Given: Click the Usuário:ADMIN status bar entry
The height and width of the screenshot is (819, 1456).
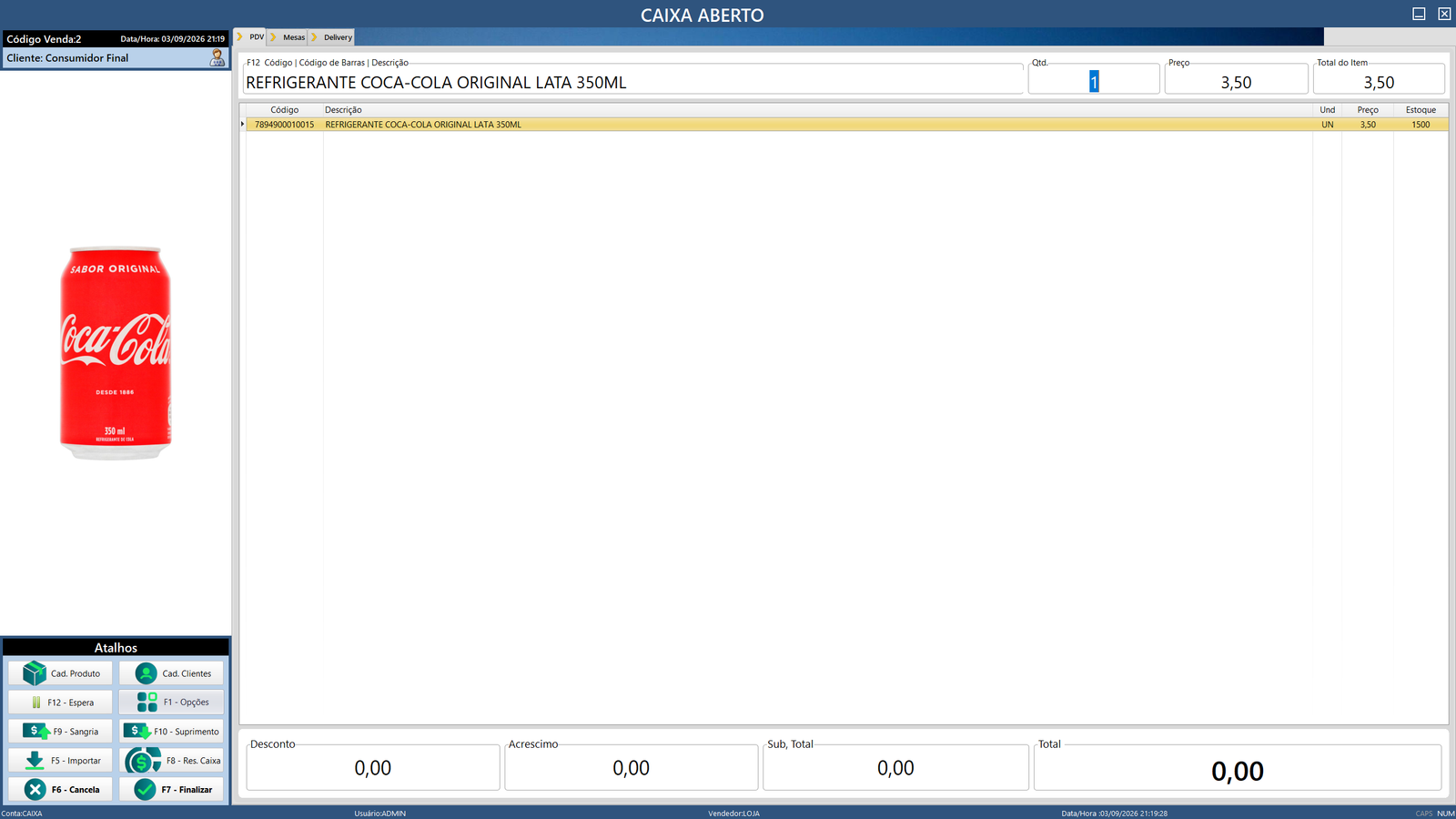Looking at the screenshot, I should tap(380, 814).
